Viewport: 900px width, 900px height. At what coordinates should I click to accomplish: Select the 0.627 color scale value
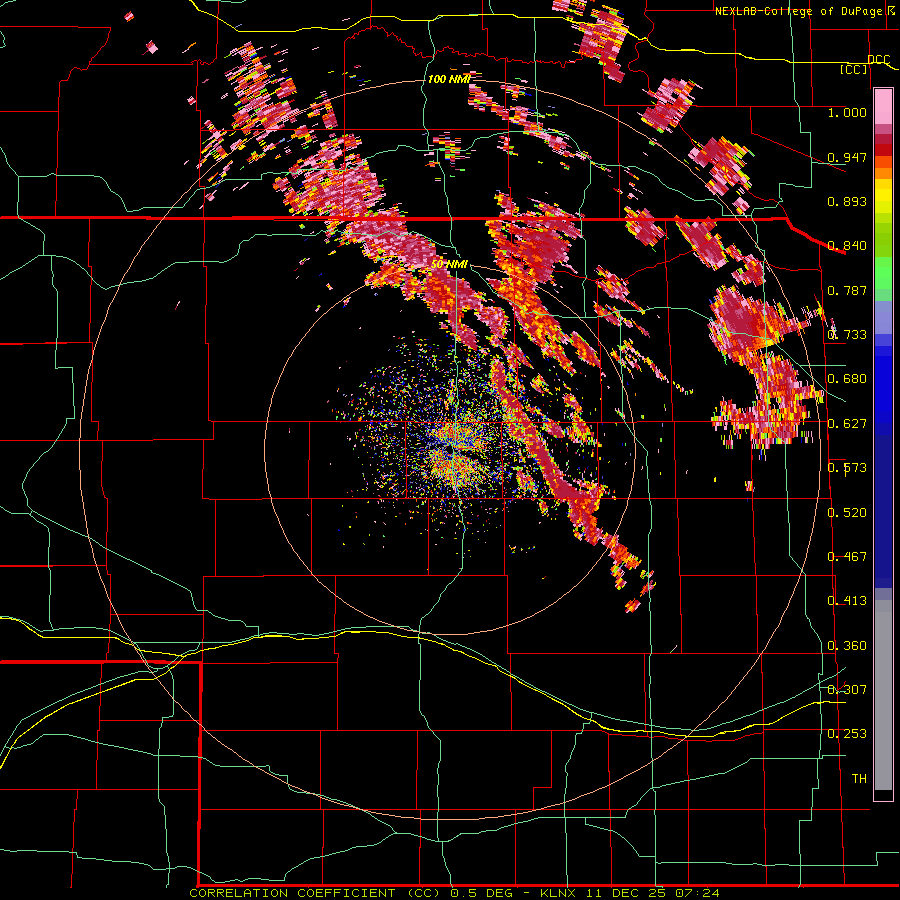(847, 423)
